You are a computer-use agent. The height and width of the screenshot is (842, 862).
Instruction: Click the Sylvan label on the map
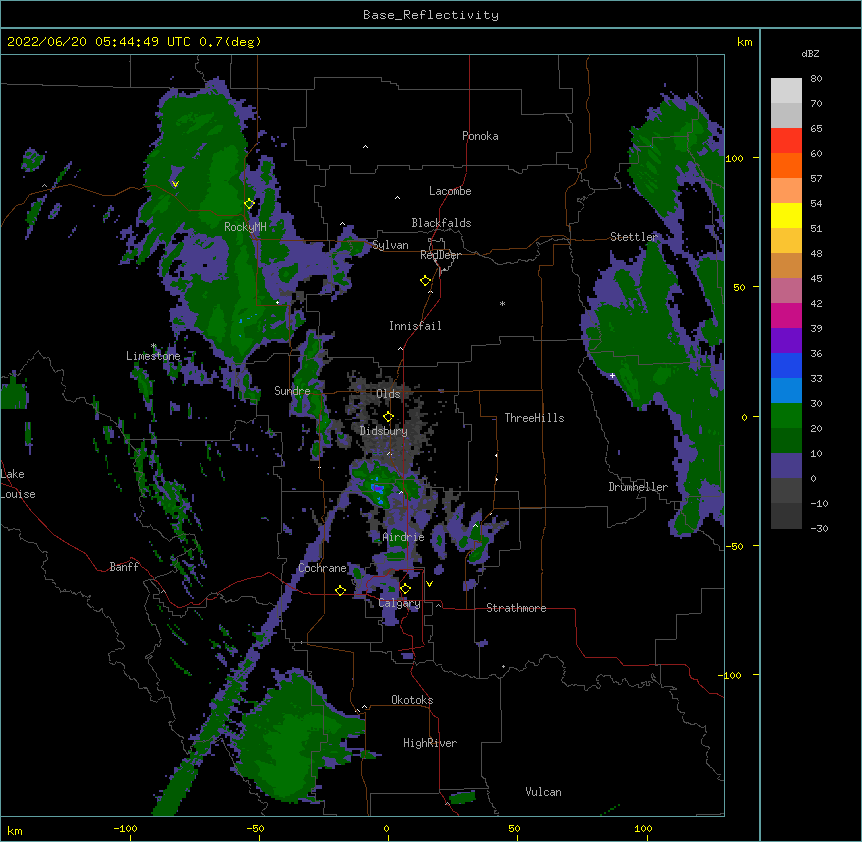point(390,245)
